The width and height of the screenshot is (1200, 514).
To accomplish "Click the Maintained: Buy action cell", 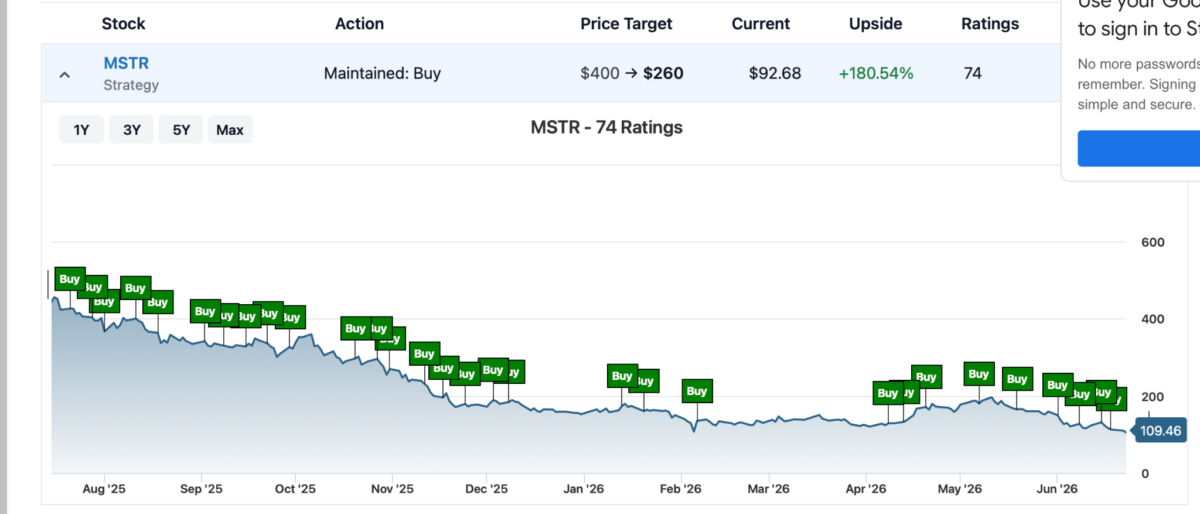I will click(x=382, y=73).
